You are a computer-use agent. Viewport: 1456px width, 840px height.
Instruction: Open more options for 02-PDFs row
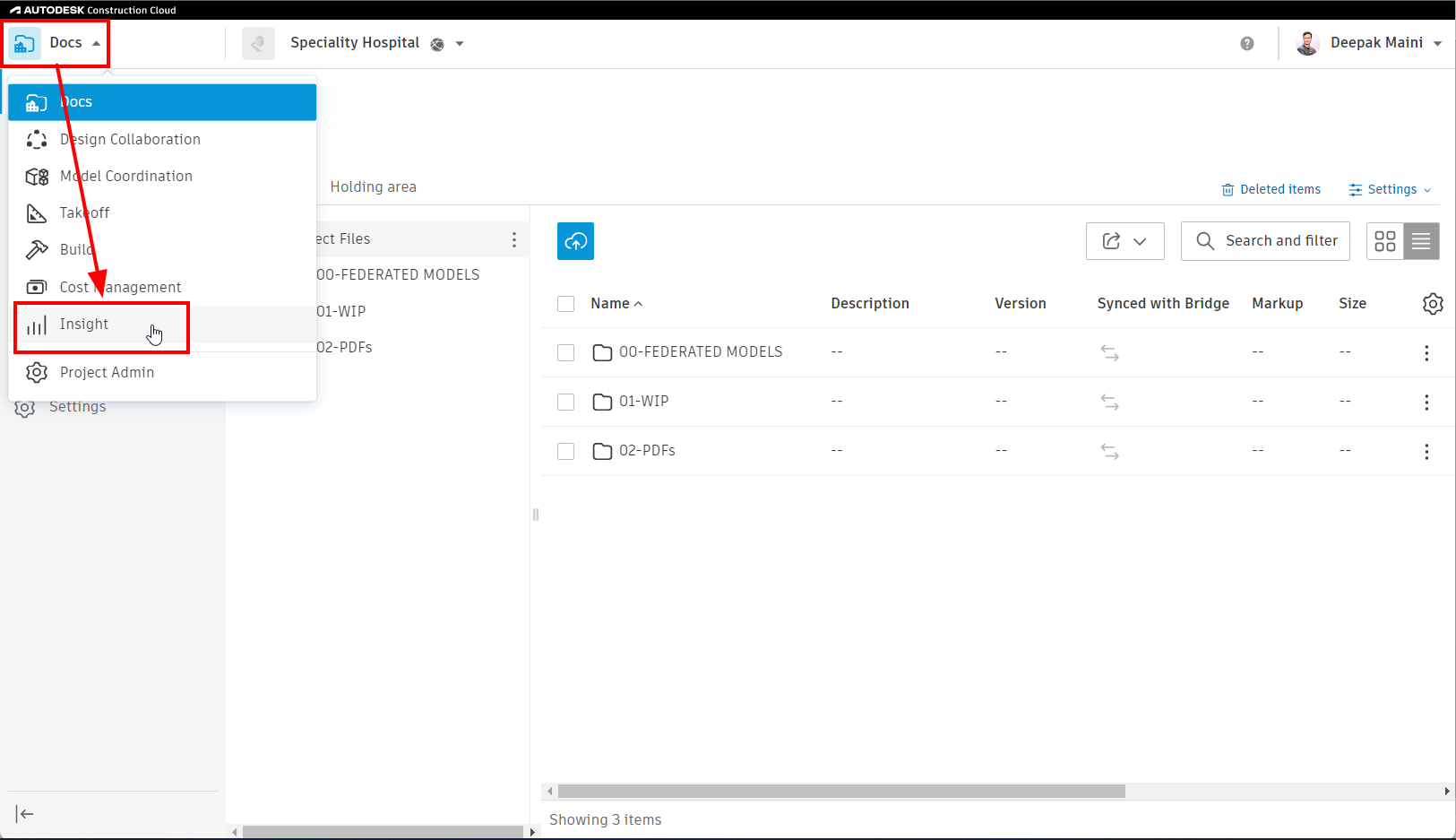click(1426, 452)
